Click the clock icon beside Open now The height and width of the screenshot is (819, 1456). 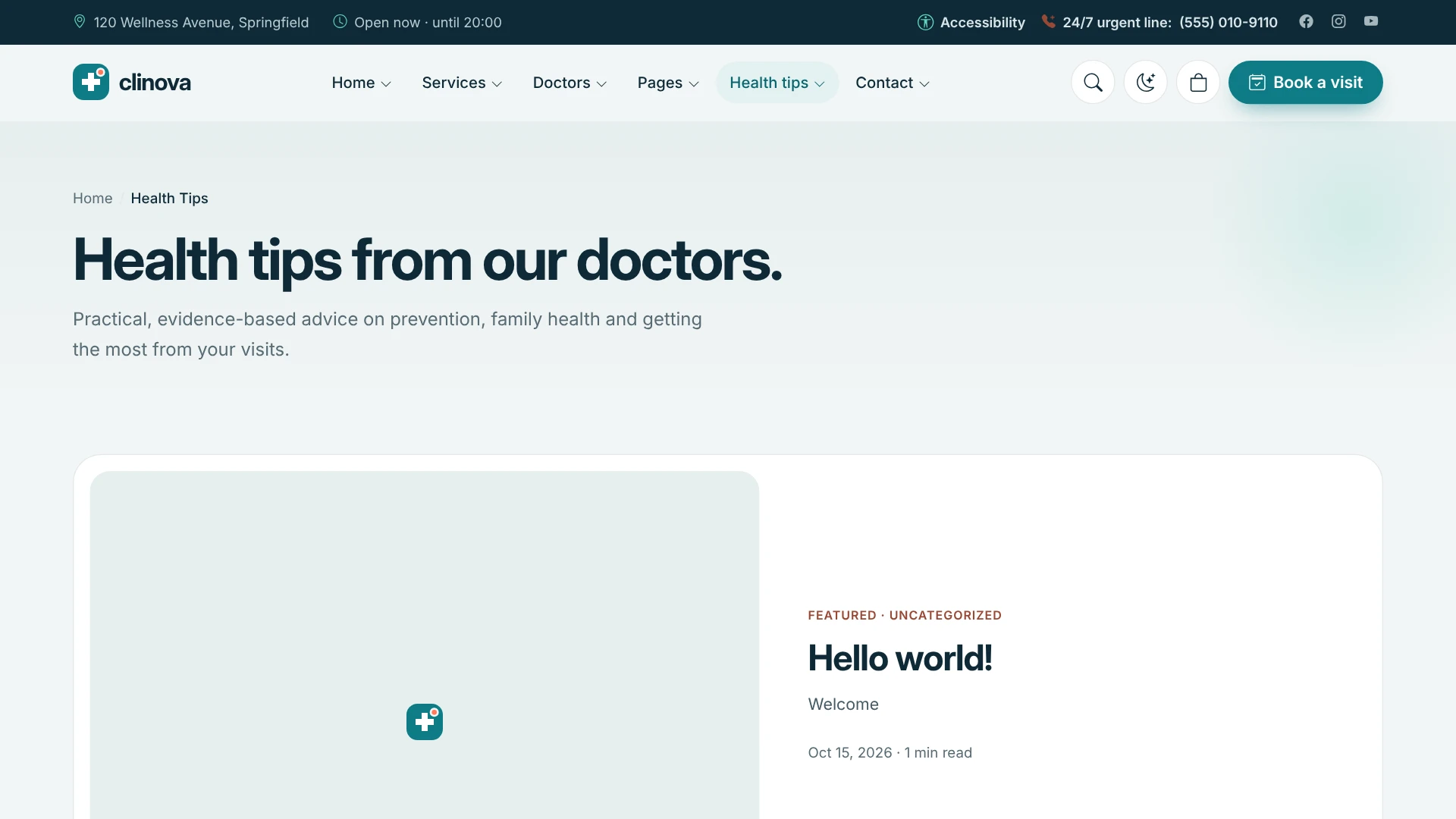340,21
